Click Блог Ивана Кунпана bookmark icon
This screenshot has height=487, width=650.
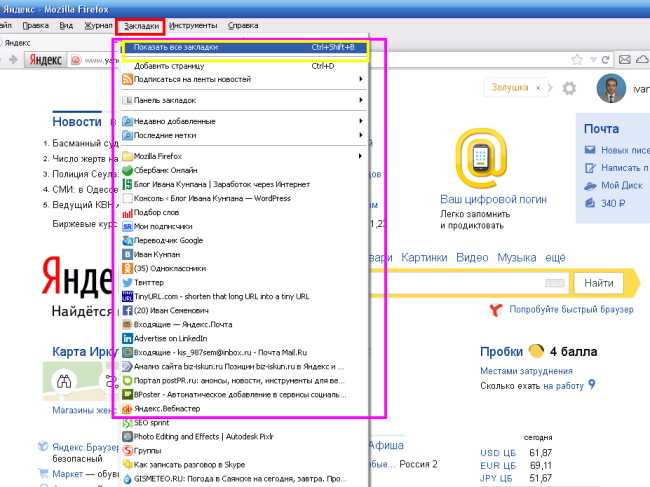click(x=127, y=184)
